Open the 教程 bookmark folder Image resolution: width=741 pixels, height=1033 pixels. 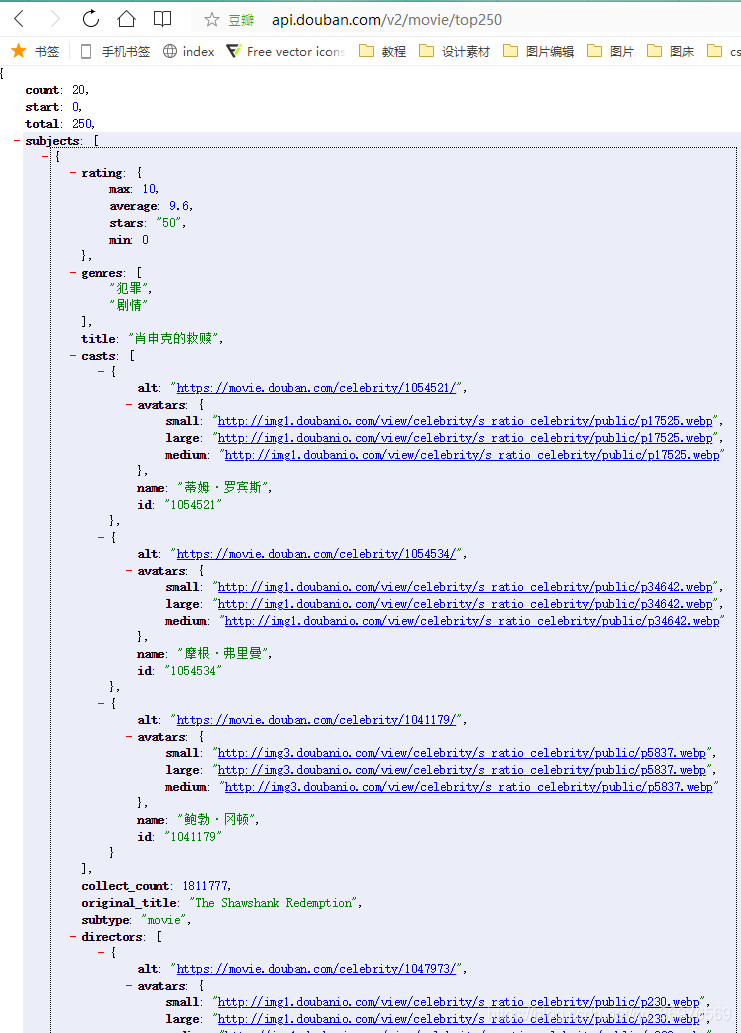click(382, 51)
